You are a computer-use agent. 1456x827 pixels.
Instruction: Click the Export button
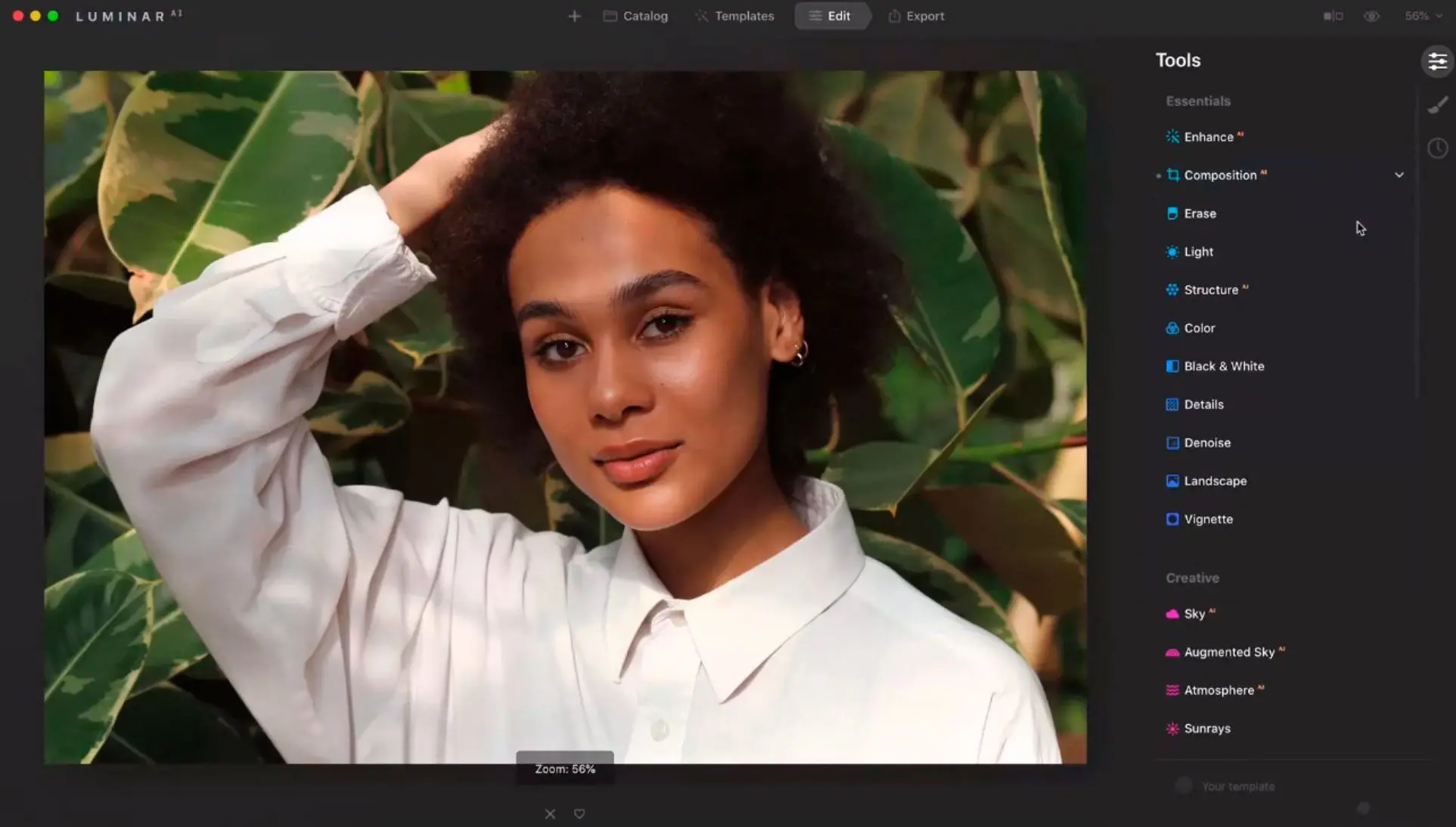[915, 16]
